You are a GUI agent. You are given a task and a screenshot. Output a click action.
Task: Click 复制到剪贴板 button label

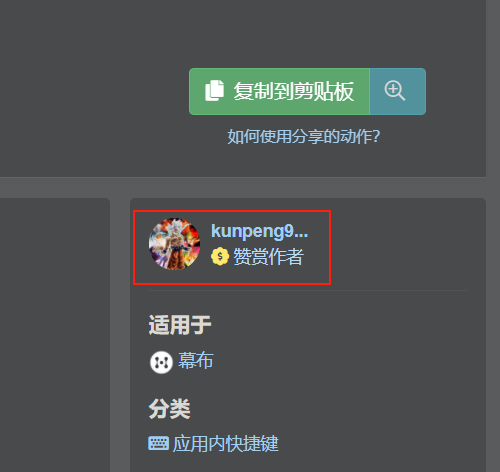pyautogui.click(x=294, y=91)
